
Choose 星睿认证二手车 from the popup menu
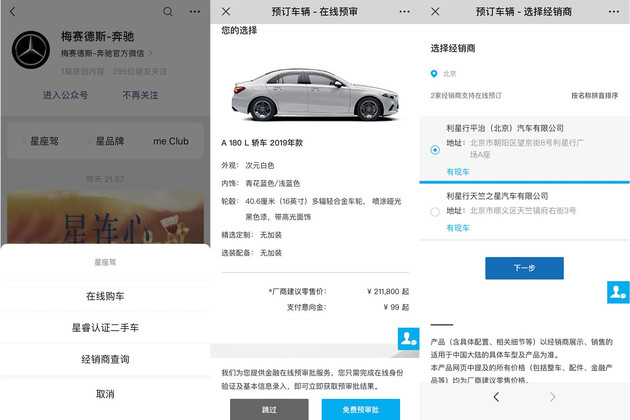click(x=105, y=328)
